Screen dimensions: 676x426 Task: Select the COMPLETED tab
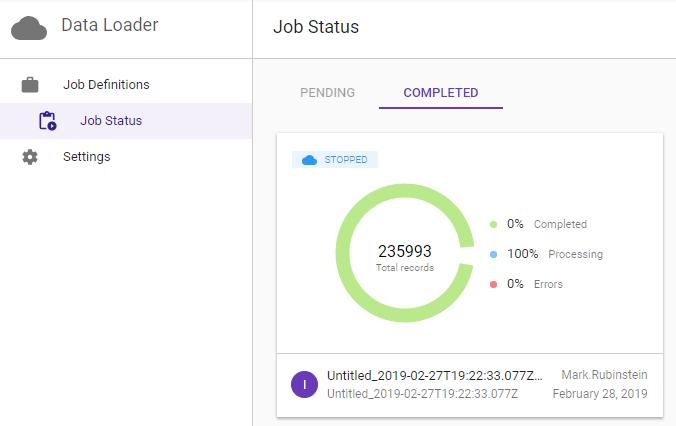(441, 93)
